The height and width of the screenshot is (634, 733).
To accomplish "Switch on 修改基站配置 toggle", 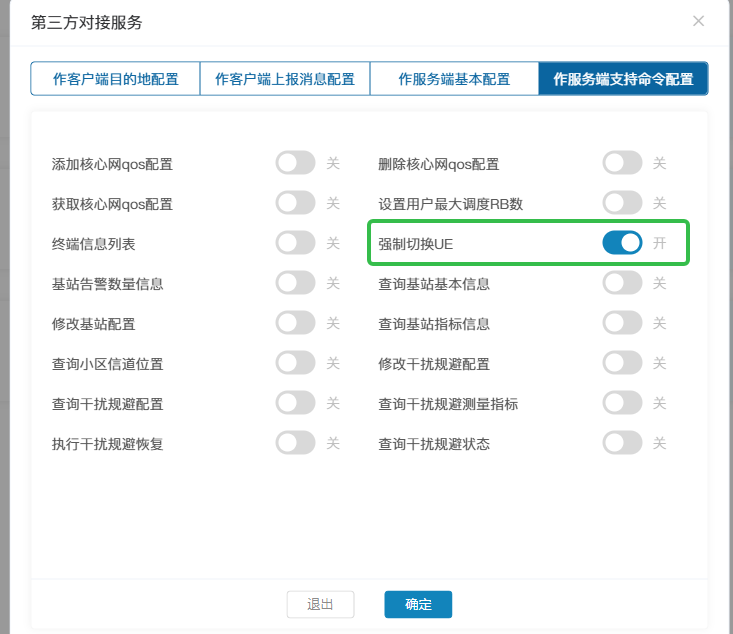I will coord(295,323).
